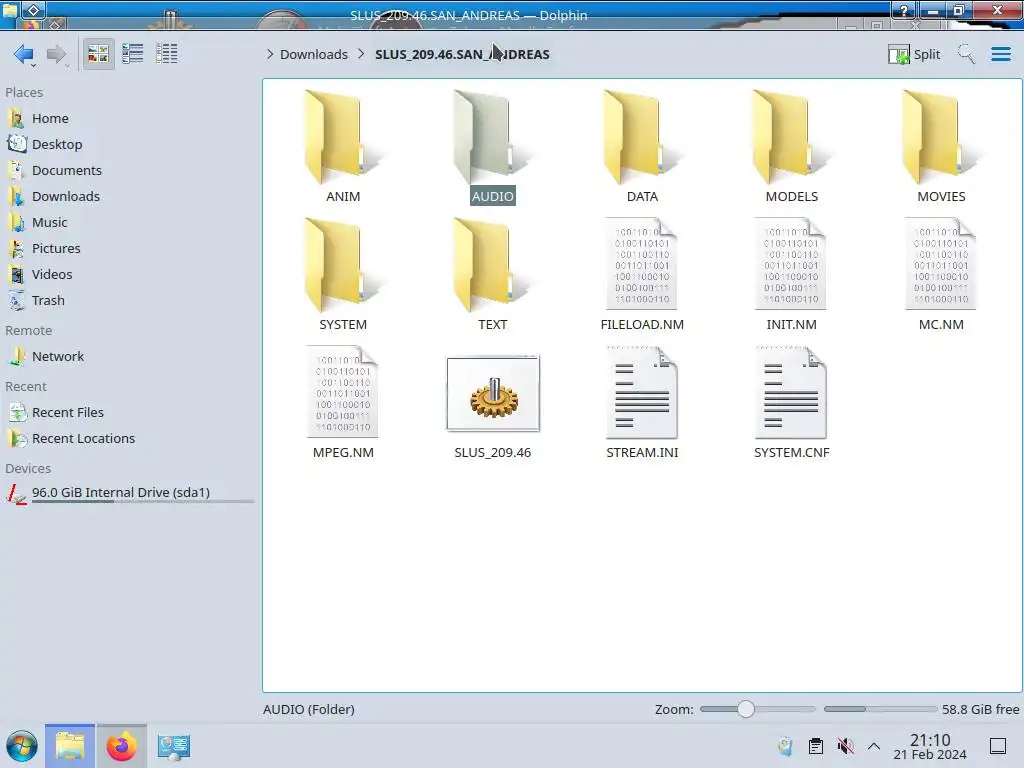Select the SYSTEM folder icon

coord(343,266)
